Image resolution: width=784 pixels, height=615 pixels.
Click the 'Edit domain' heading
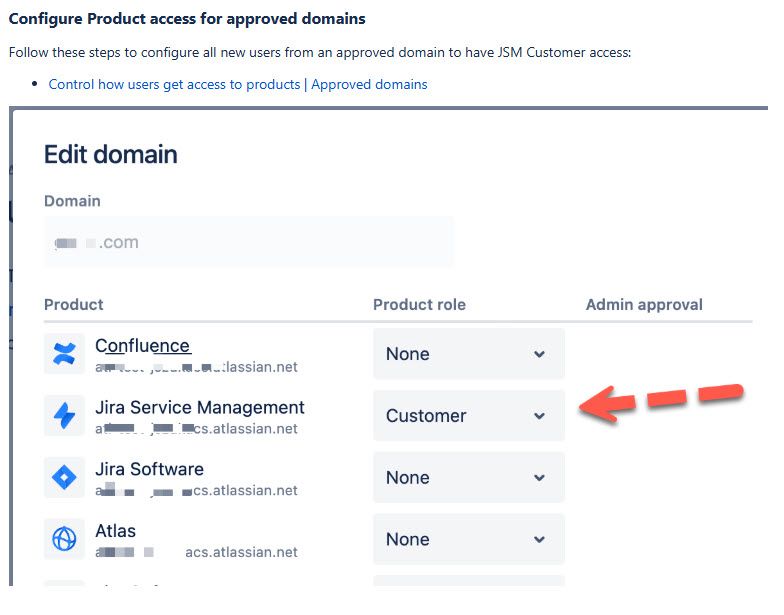point(110,154)
